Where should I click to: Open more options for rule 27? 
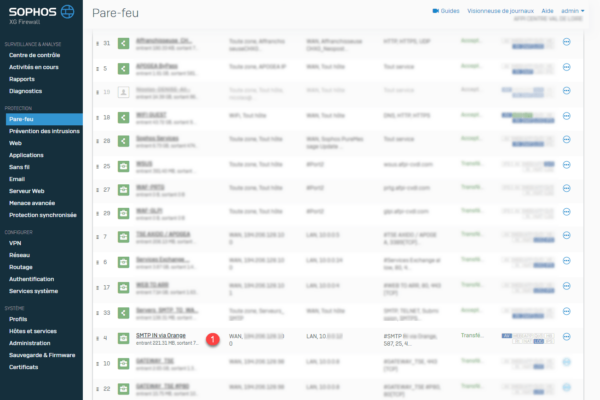coord(567,188)
